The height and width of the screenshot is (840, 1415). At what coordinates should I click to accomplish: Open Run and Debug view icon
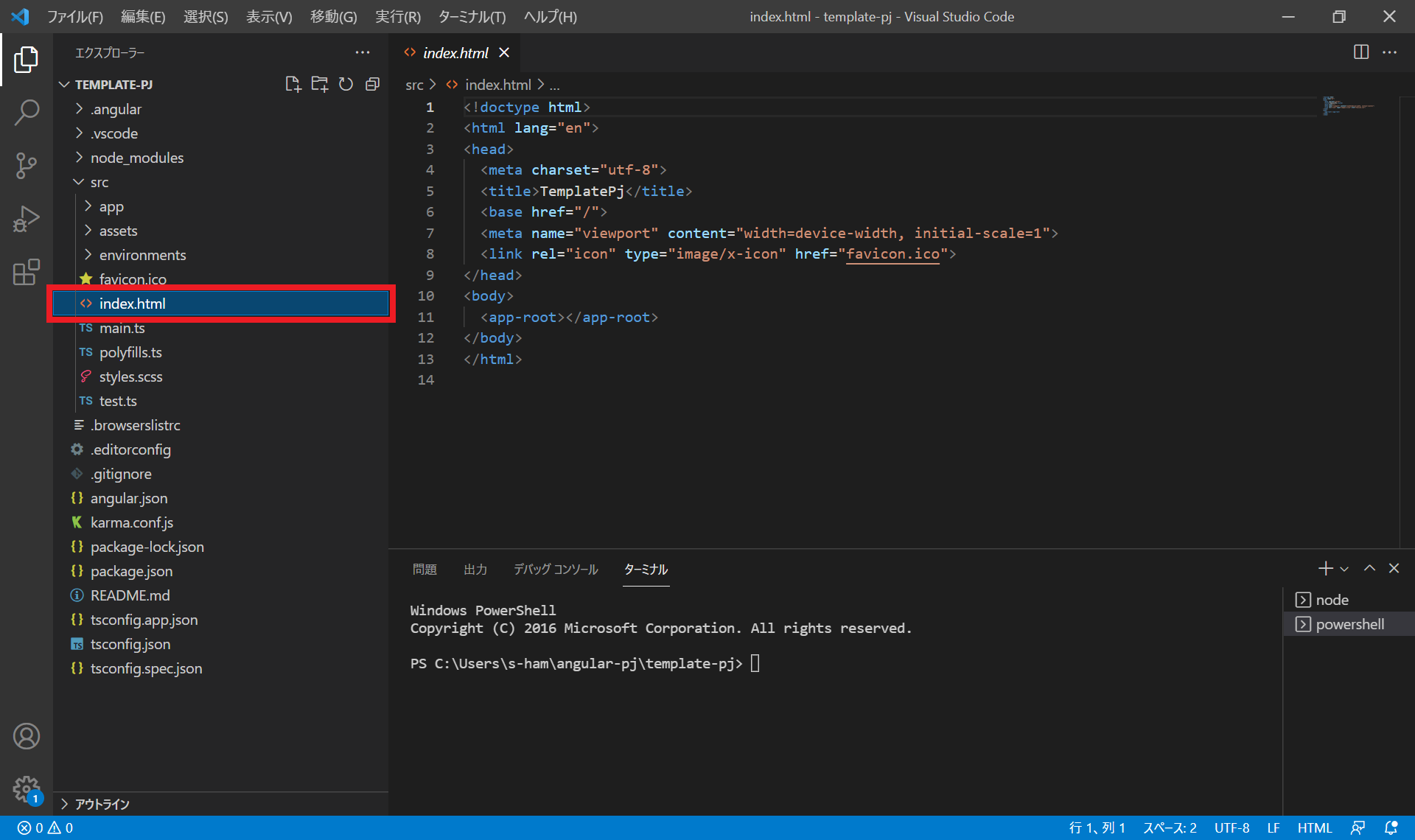[x=27, y=219]
